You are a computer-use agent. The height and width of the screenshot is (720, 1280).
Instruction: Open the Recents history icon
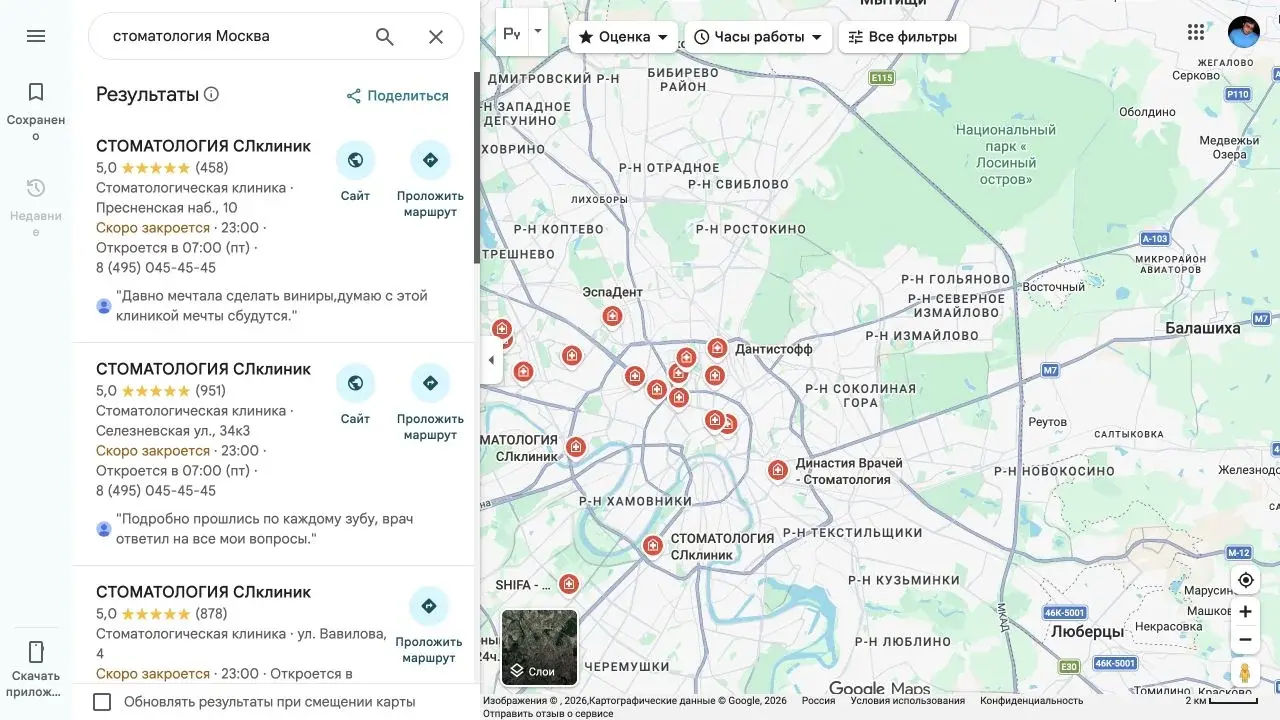pos(36,188)
